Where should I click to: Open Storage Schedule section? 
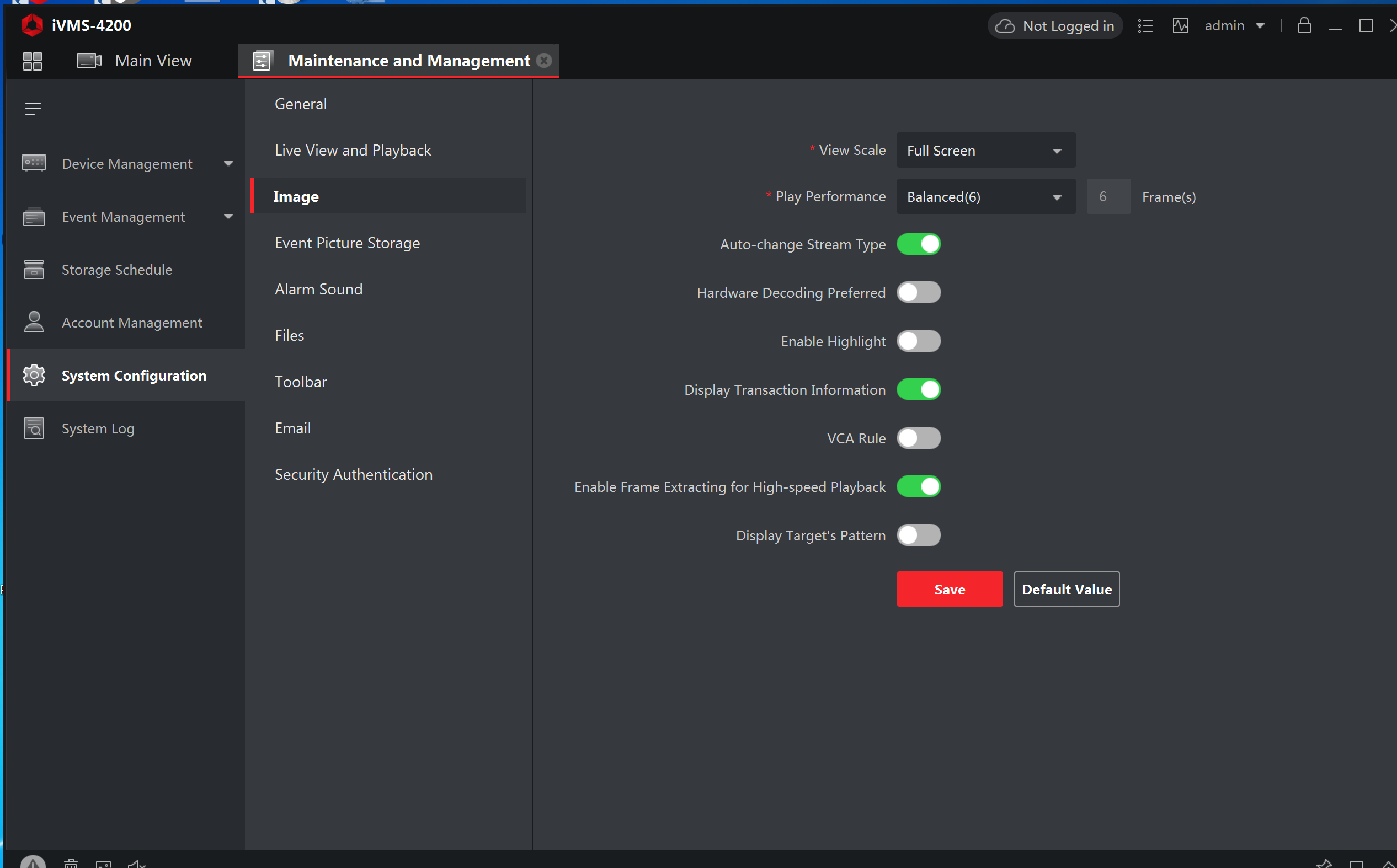(x=116, y=270)
